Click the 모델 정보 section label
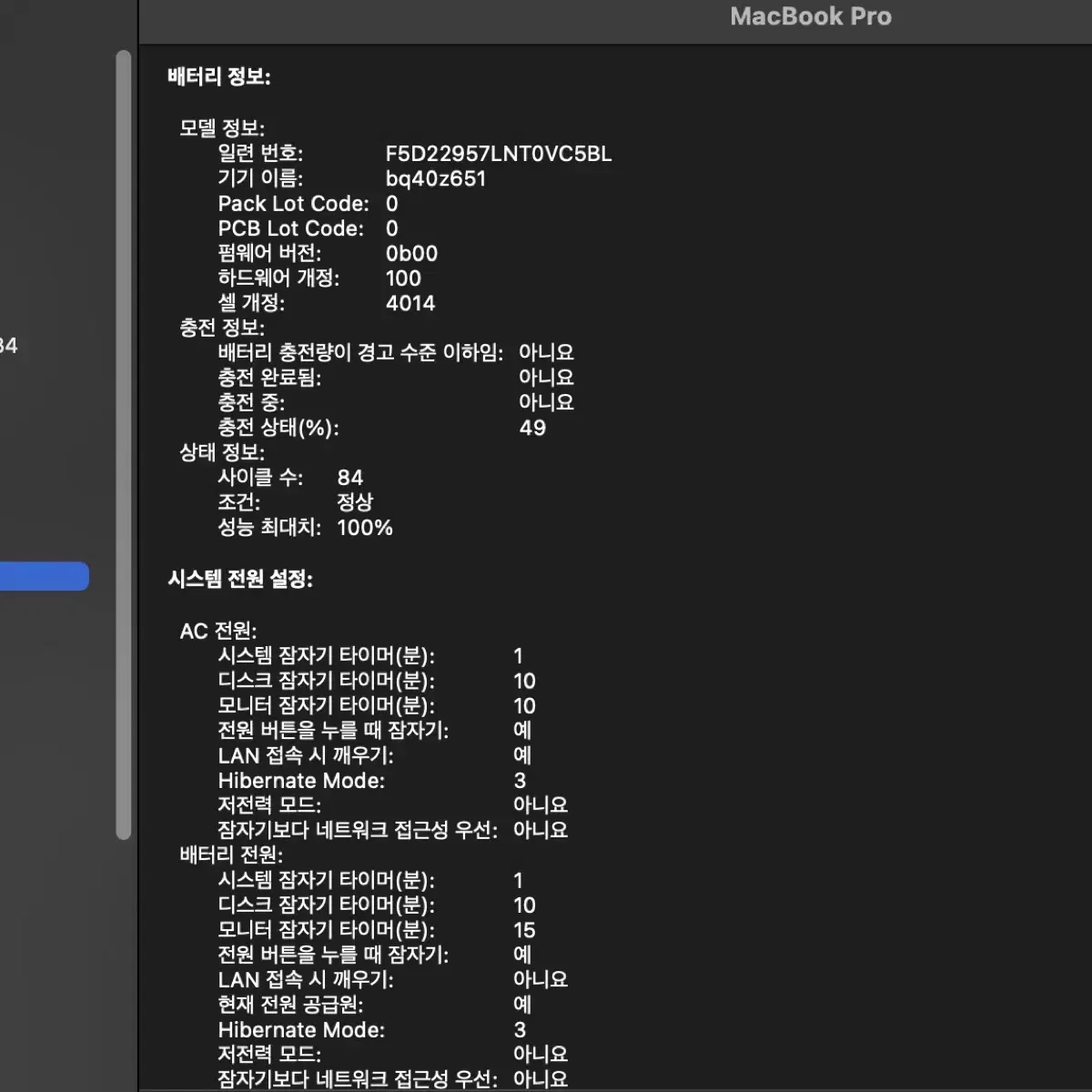The image size is (1092, 1092). pyautogui.click(x=222, y=128)
